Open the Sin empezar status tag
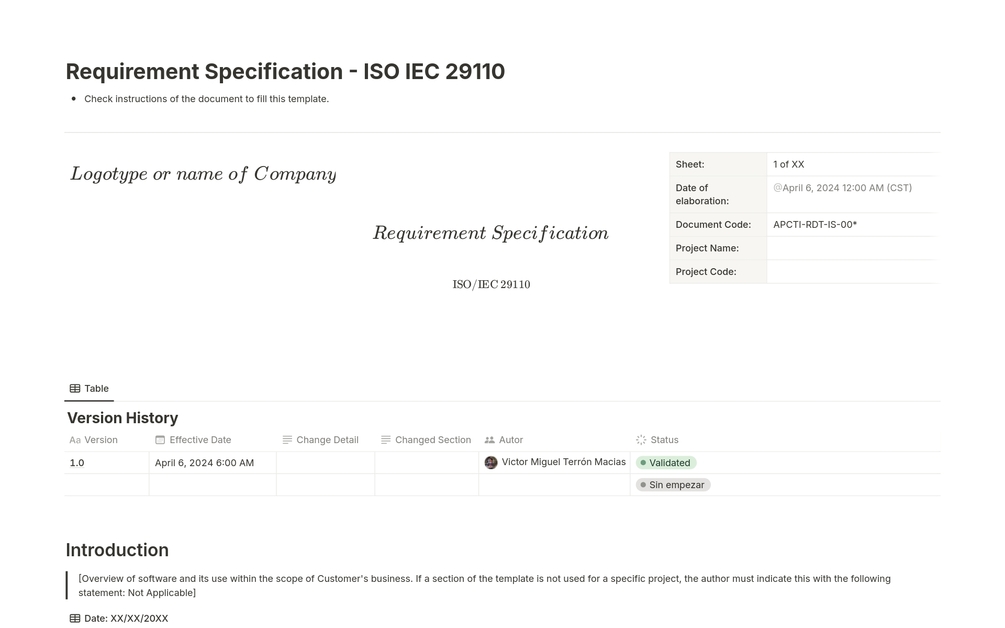Image resolution: width=1005 pixels, height=628 pixels. click(x=673, y=485)
